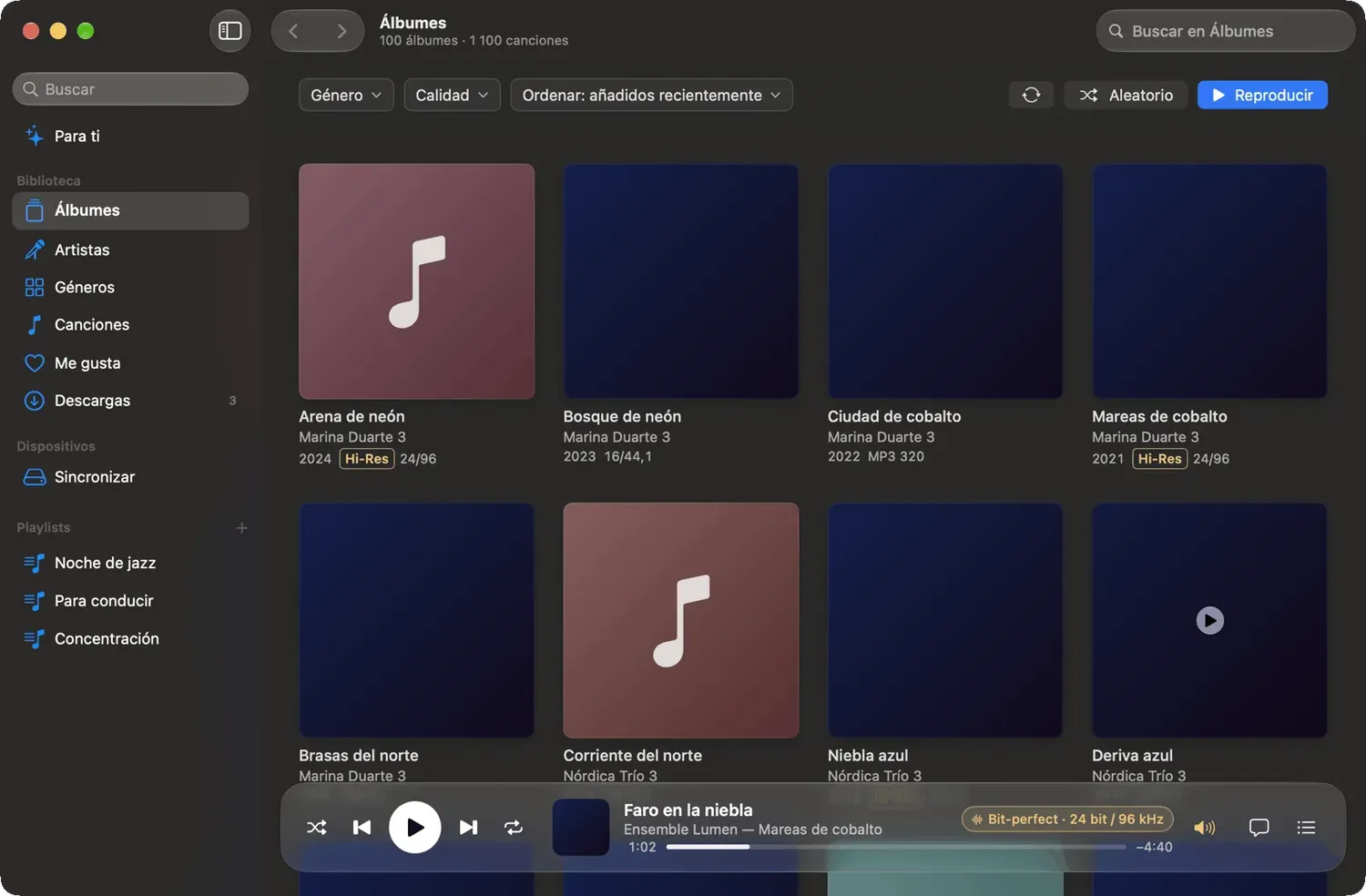The height and width of the screenshot is (896, 1366).
Task: Skip to the previous track
Action: (x=362, y=827)
